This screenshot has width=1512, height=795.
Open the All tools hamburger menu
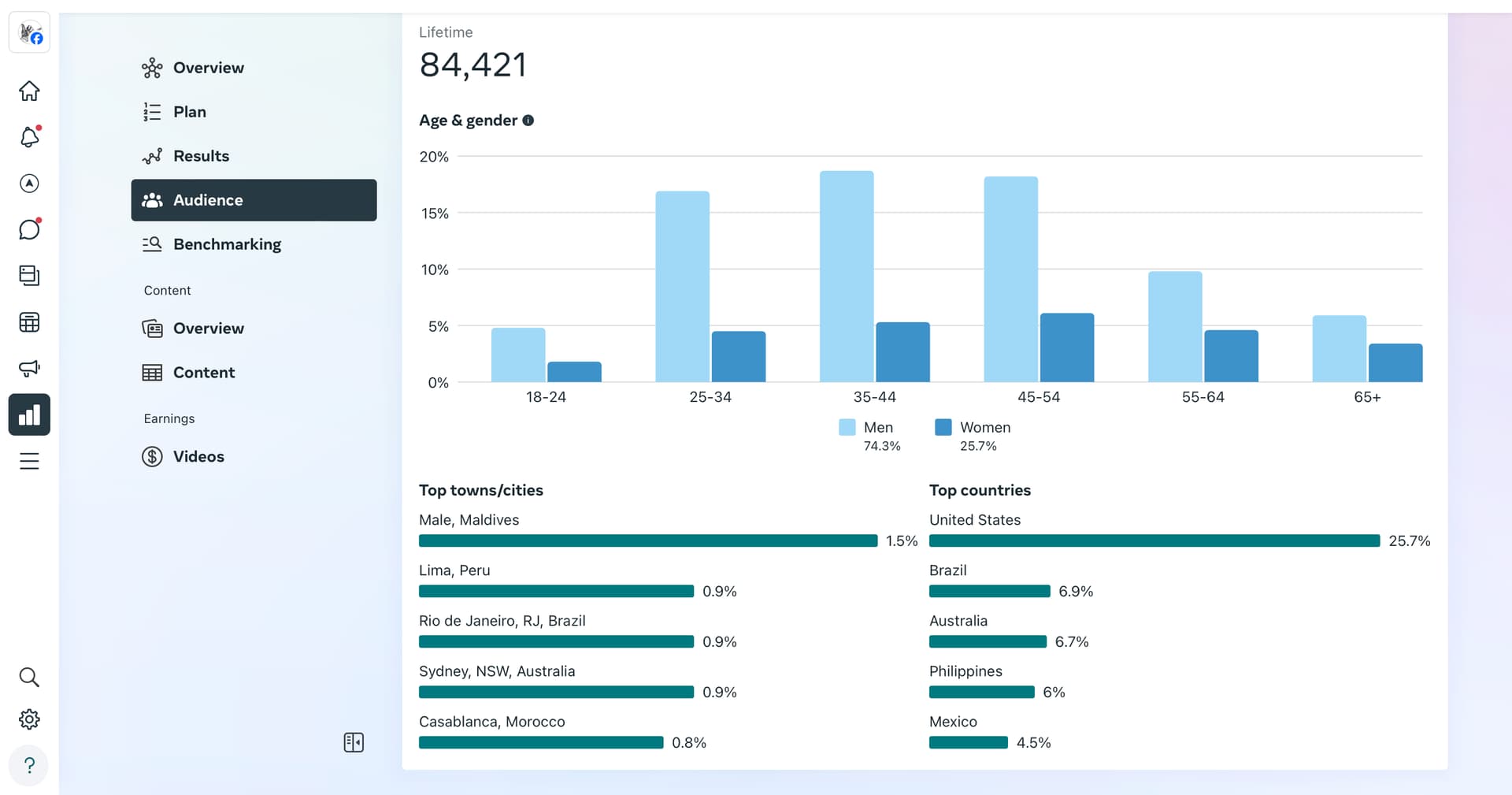29,461
